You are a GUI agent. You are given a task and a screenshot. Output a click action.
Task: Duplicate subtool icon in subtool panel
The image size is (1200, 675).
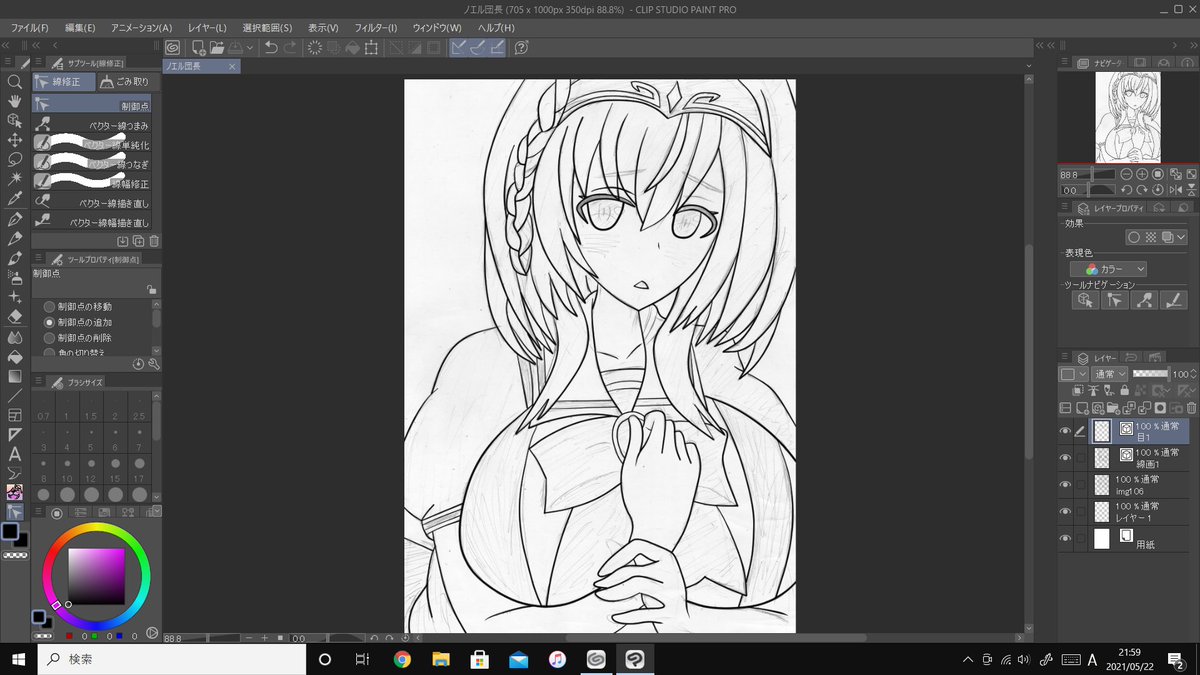[x=138, y=241]
